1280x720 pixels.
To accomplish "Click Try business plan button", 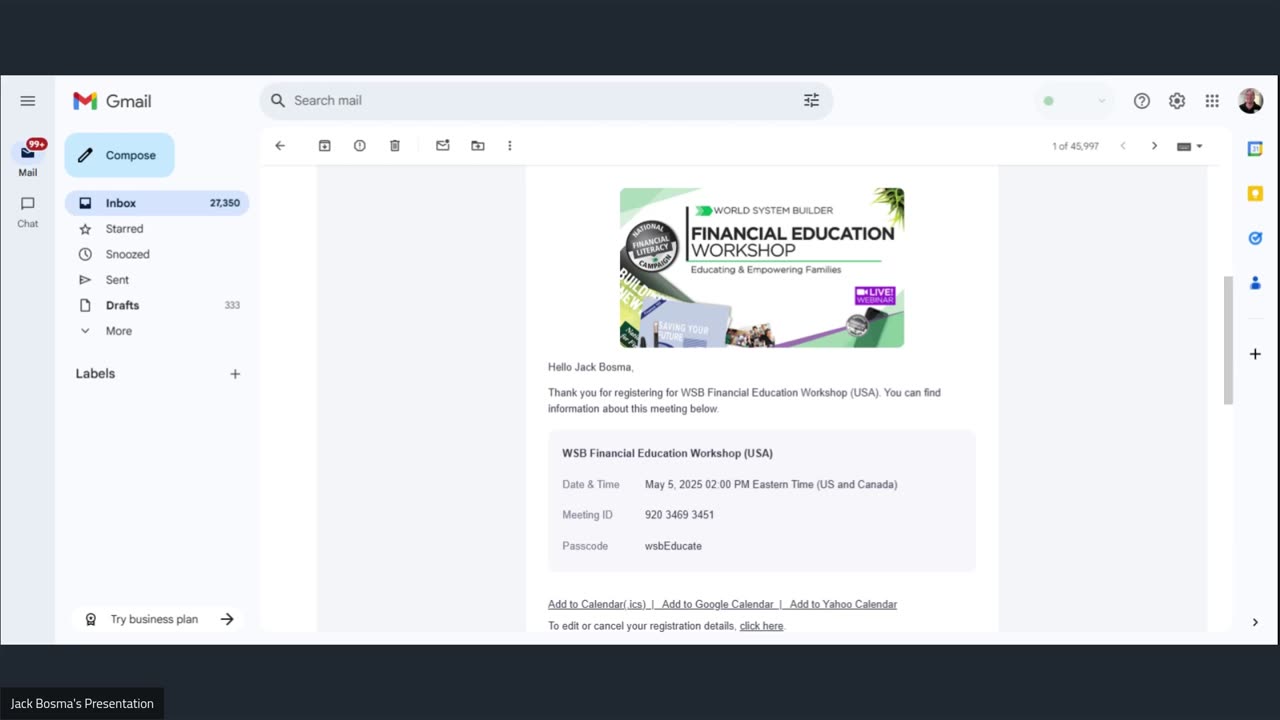I will [159, 619].
